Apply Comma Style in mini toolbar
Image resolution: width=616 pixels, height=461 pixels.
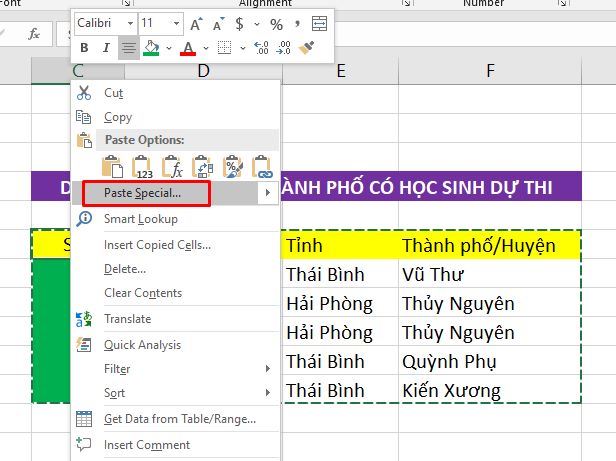click(x=297, y=24)
